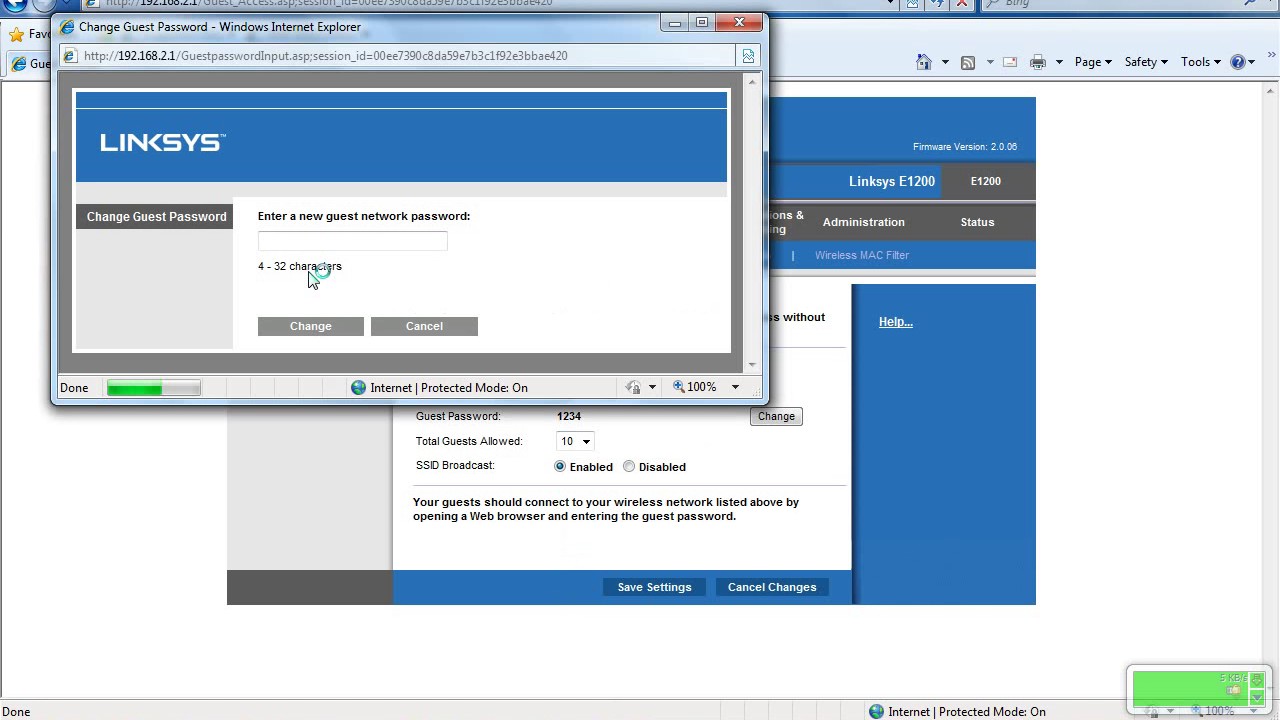1280x720 pixels.
Task: Click the Favorites star icon
Action: pyautogui.click(x=16, y=34)
